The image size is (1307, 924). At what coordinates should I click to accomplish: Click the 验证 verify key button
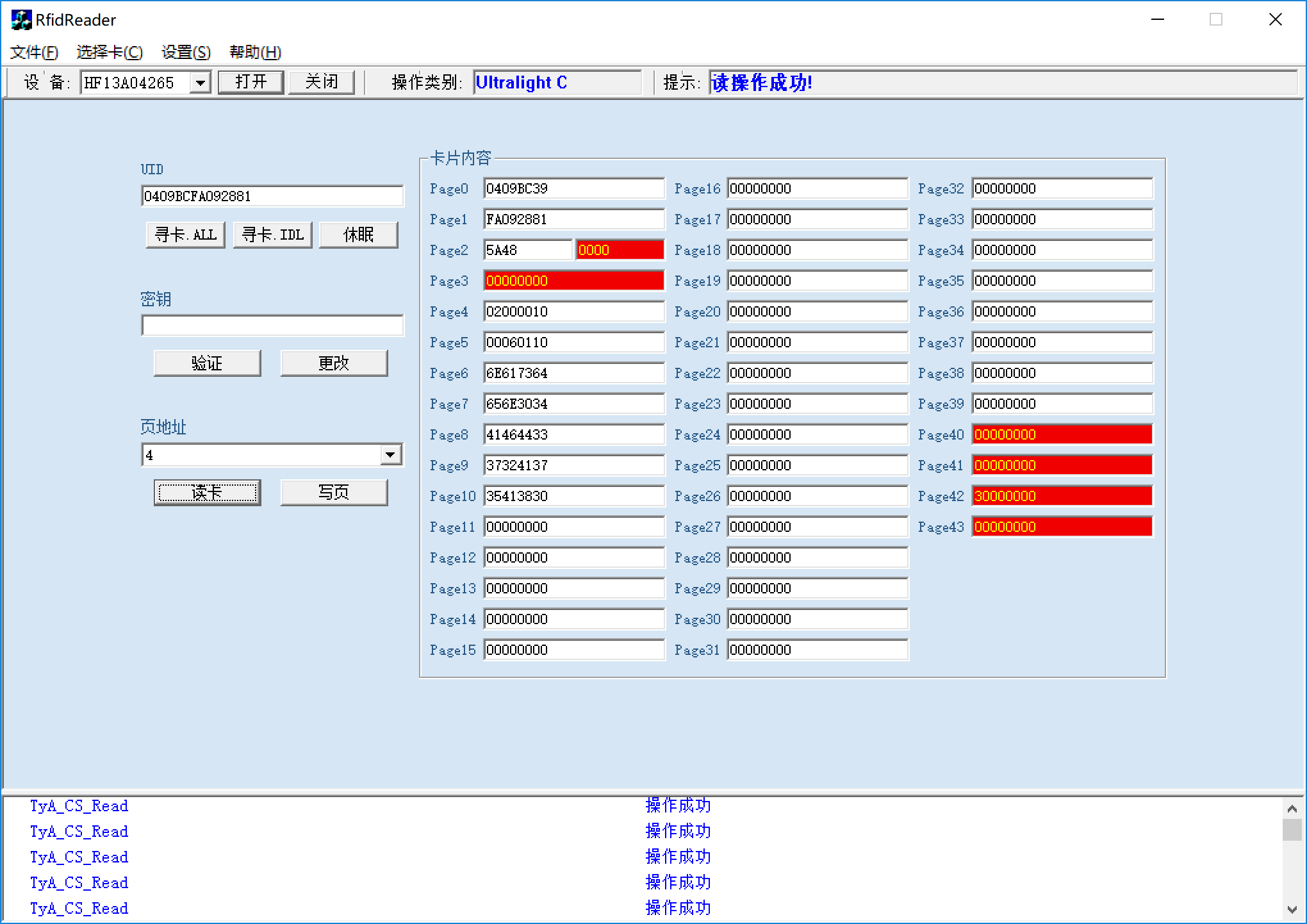207,363
